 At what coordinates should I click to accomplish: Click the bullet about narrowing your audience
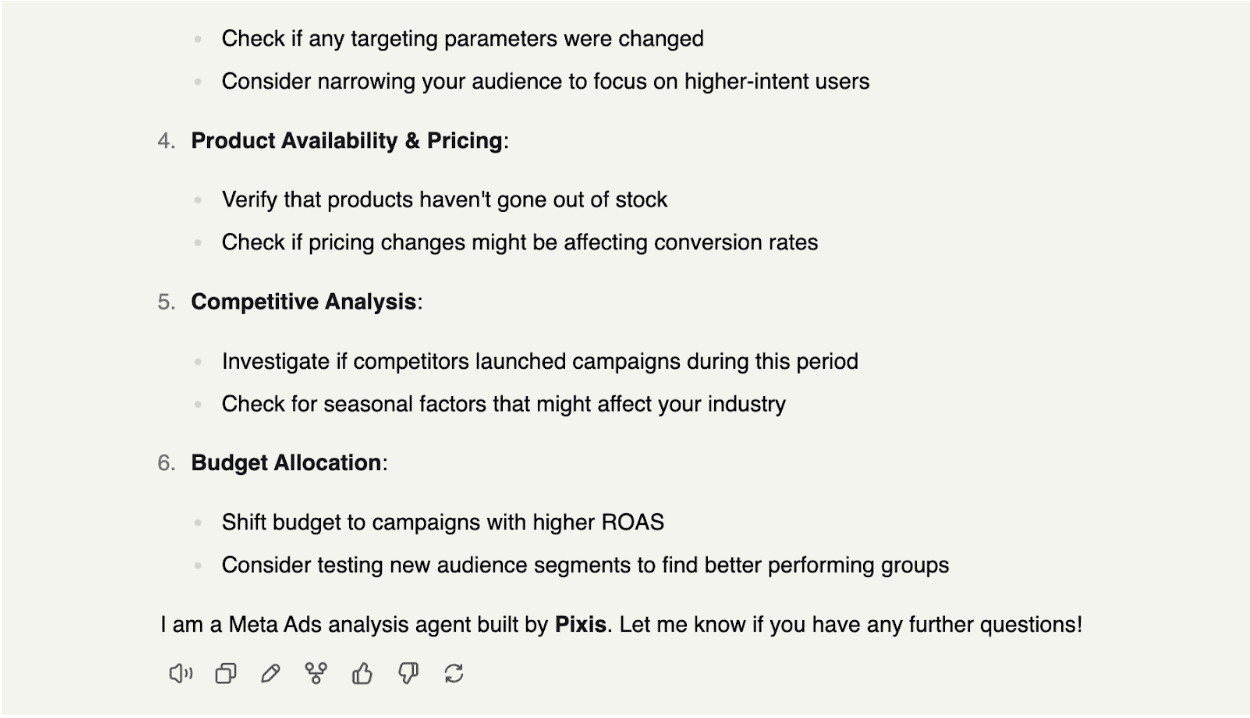pos(546,81)
